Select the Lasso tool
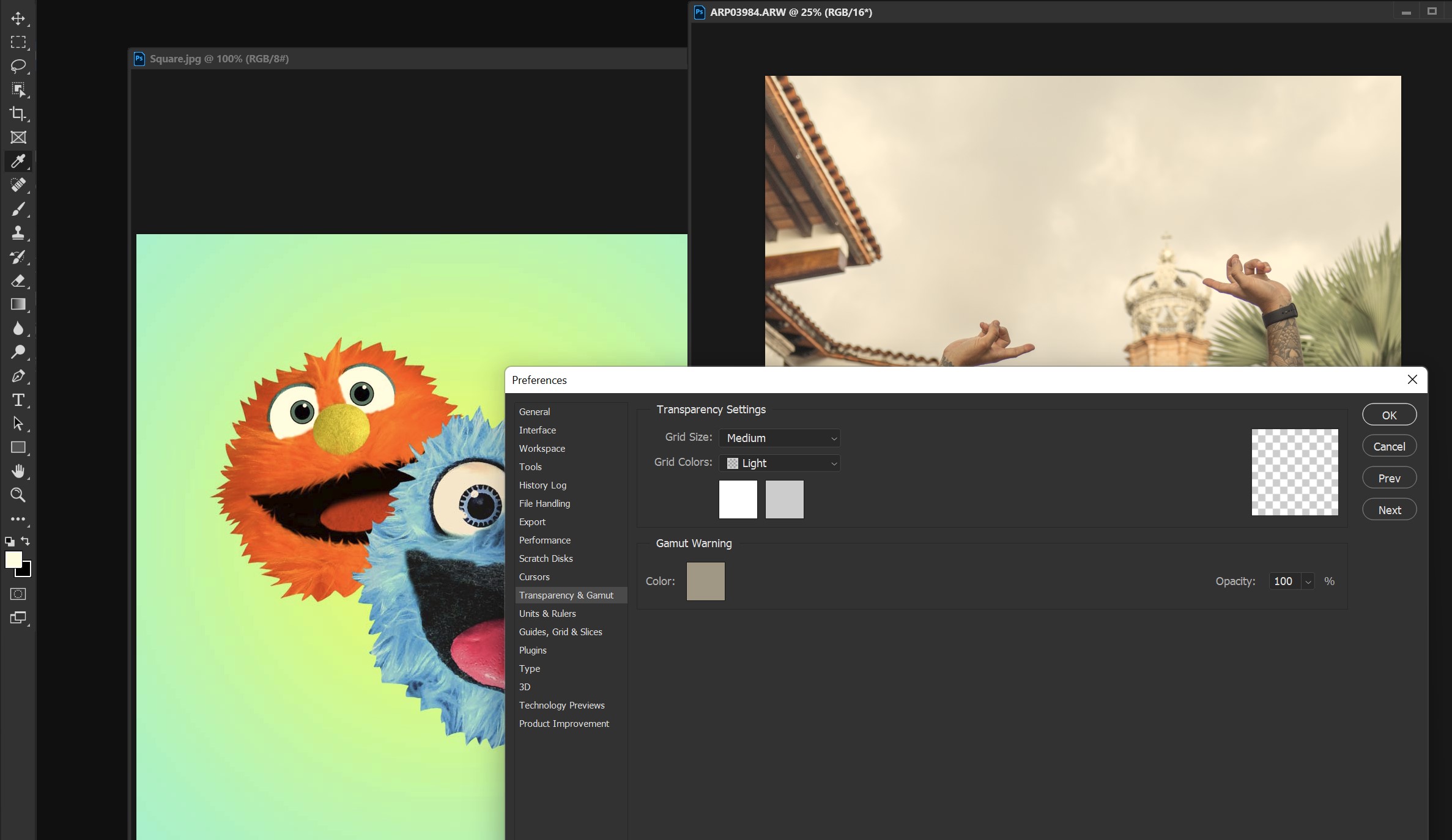1452x840 pixels. [18, 66]
